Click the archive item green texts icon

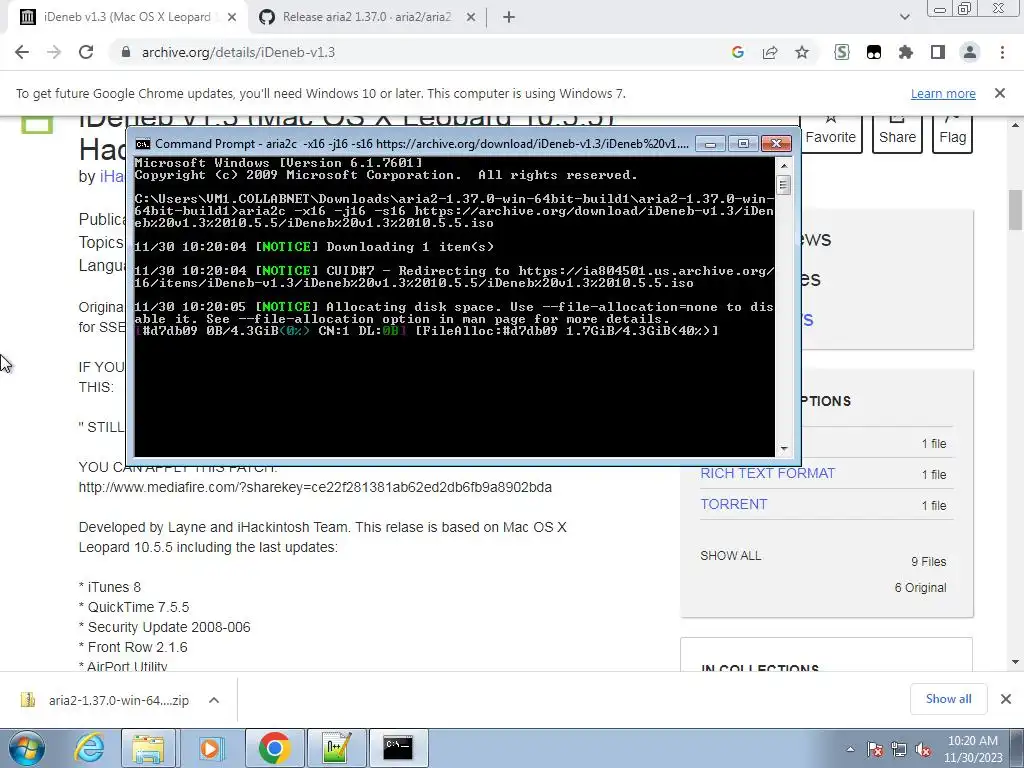coord(37,124)
